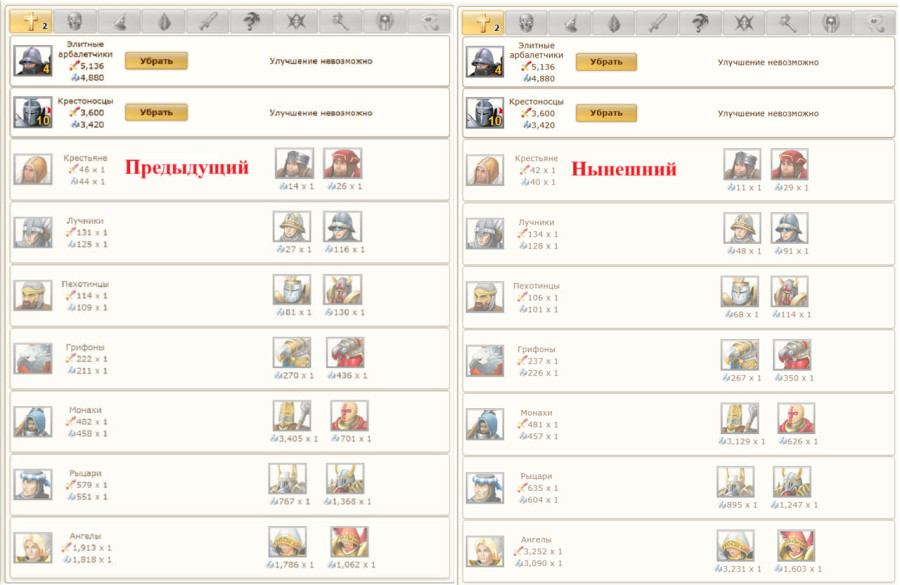This screenshot has width=900, height=585.
Task: Open the leaf faction tab in the Предыдущий panel
Action: coord(164,22)
